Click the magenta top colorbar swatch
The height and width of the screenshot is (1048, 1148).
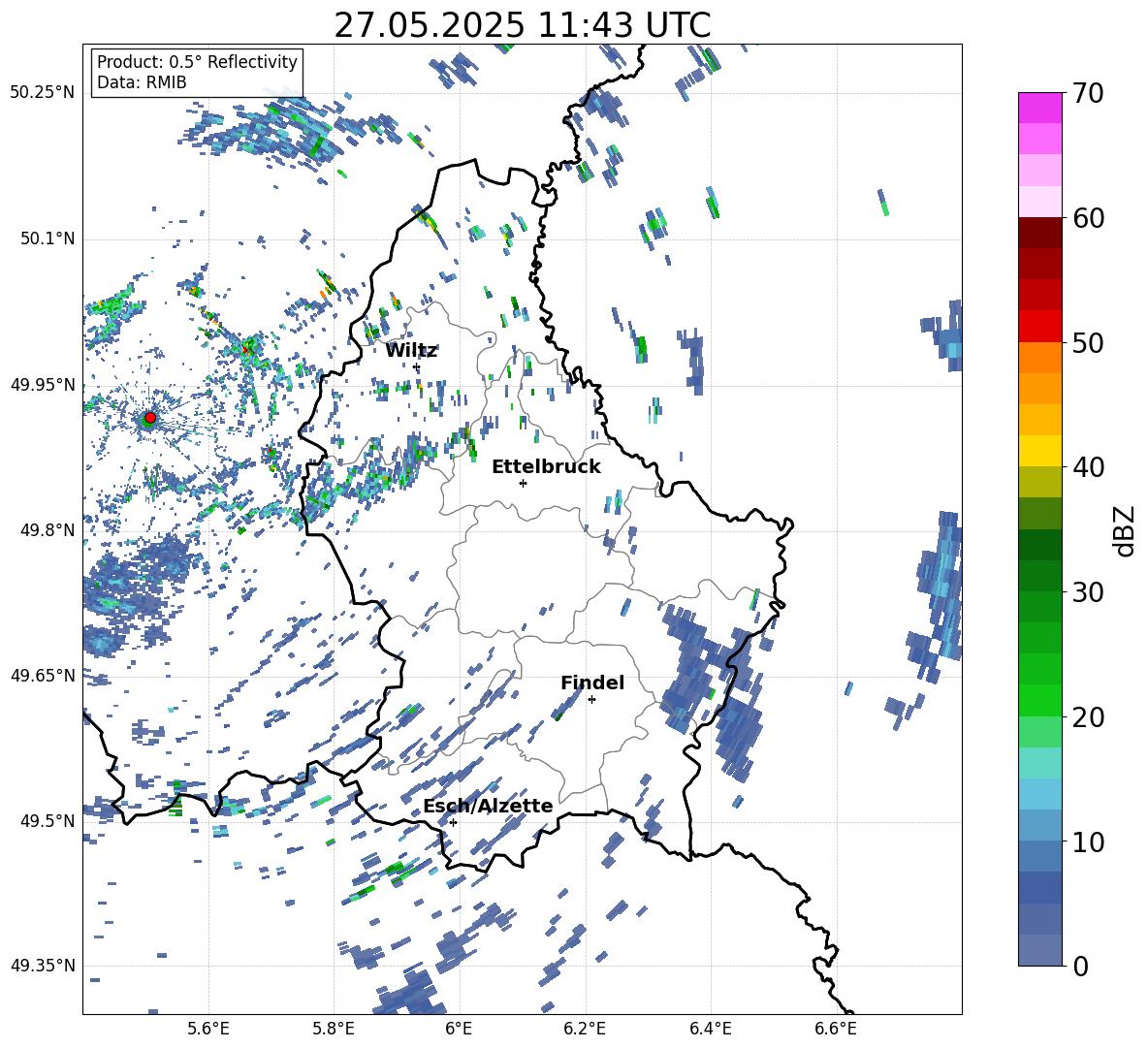point(1039,108)
